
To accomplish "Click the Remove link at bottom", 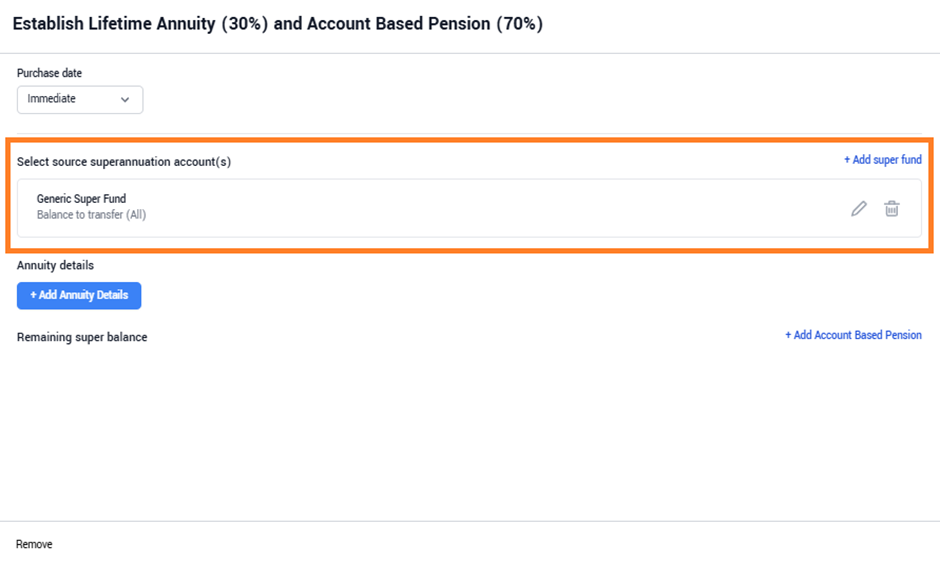I will (34, 544).
